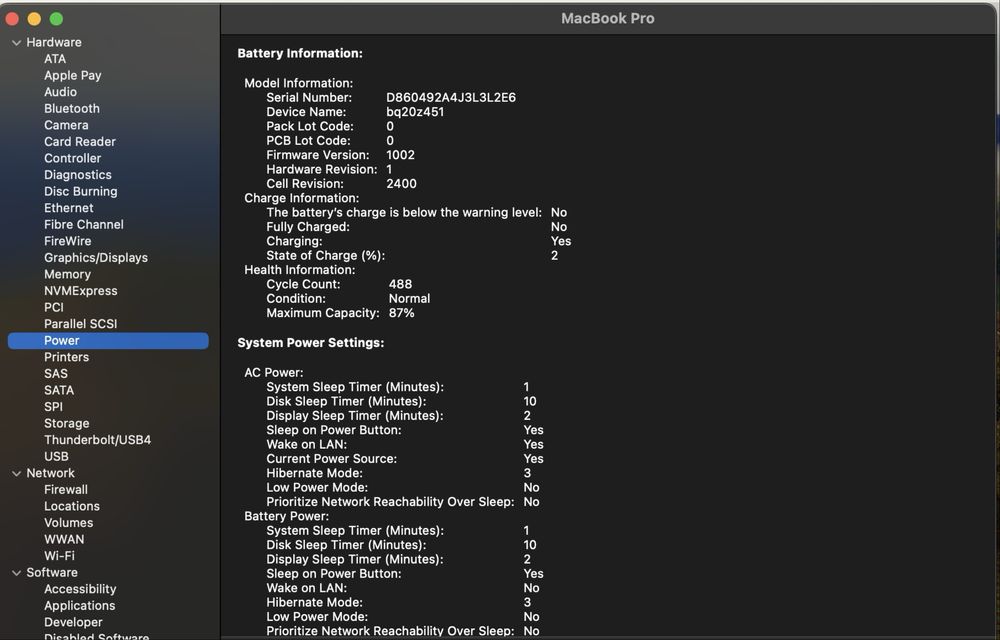Viewport: 1000px width, 640px height.
Task: Click the Network section label
Action: [50, 473]
